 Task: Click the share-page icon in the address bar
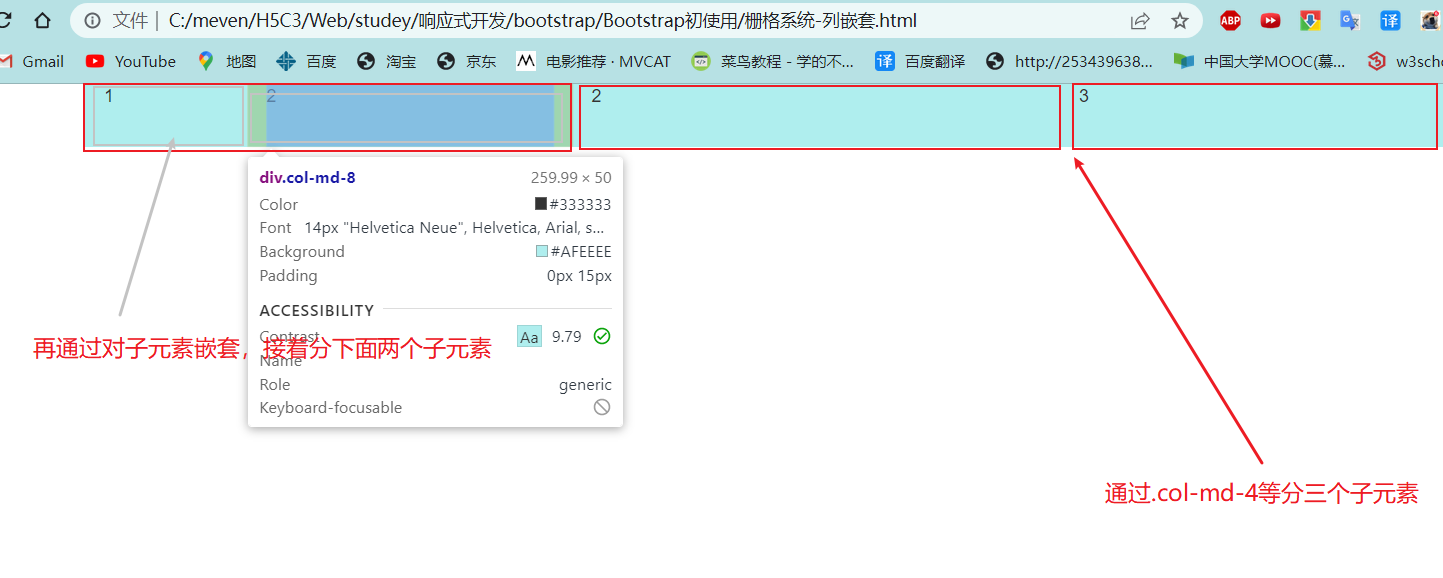click(x=1140, y=20)
